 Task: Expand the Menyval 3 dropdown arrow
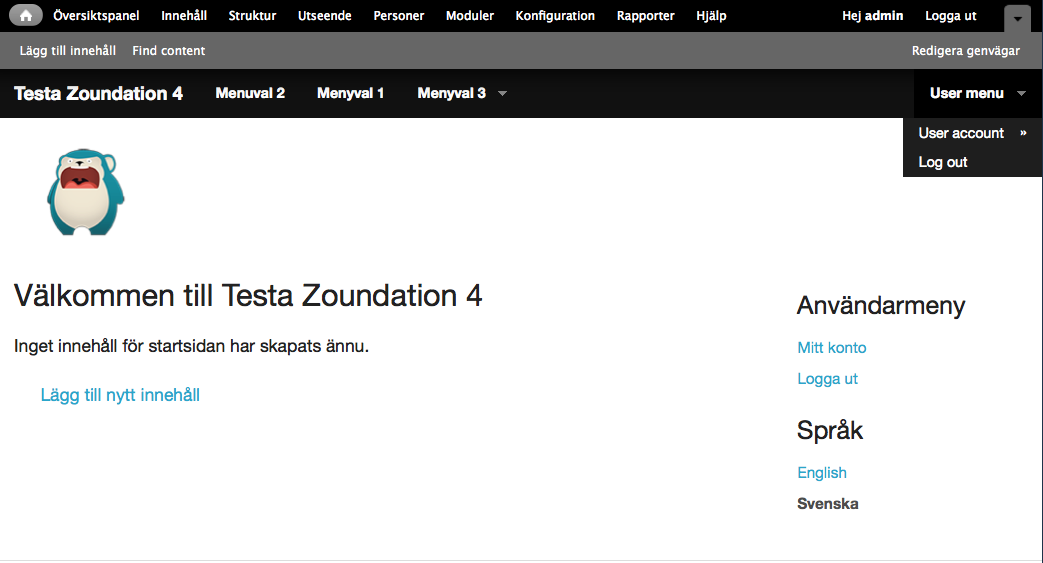[502, 94]
